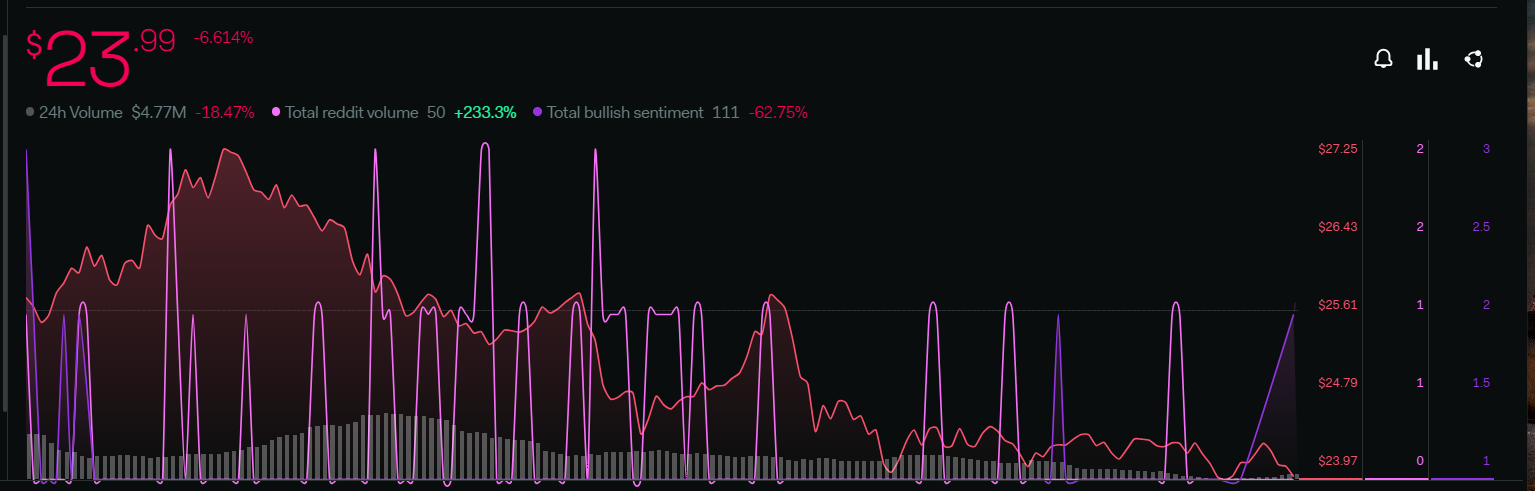Viewport: 1535px width, 491px height.
Task: Click the $24.79 price axis label
Action: [x=1339, y=383]
